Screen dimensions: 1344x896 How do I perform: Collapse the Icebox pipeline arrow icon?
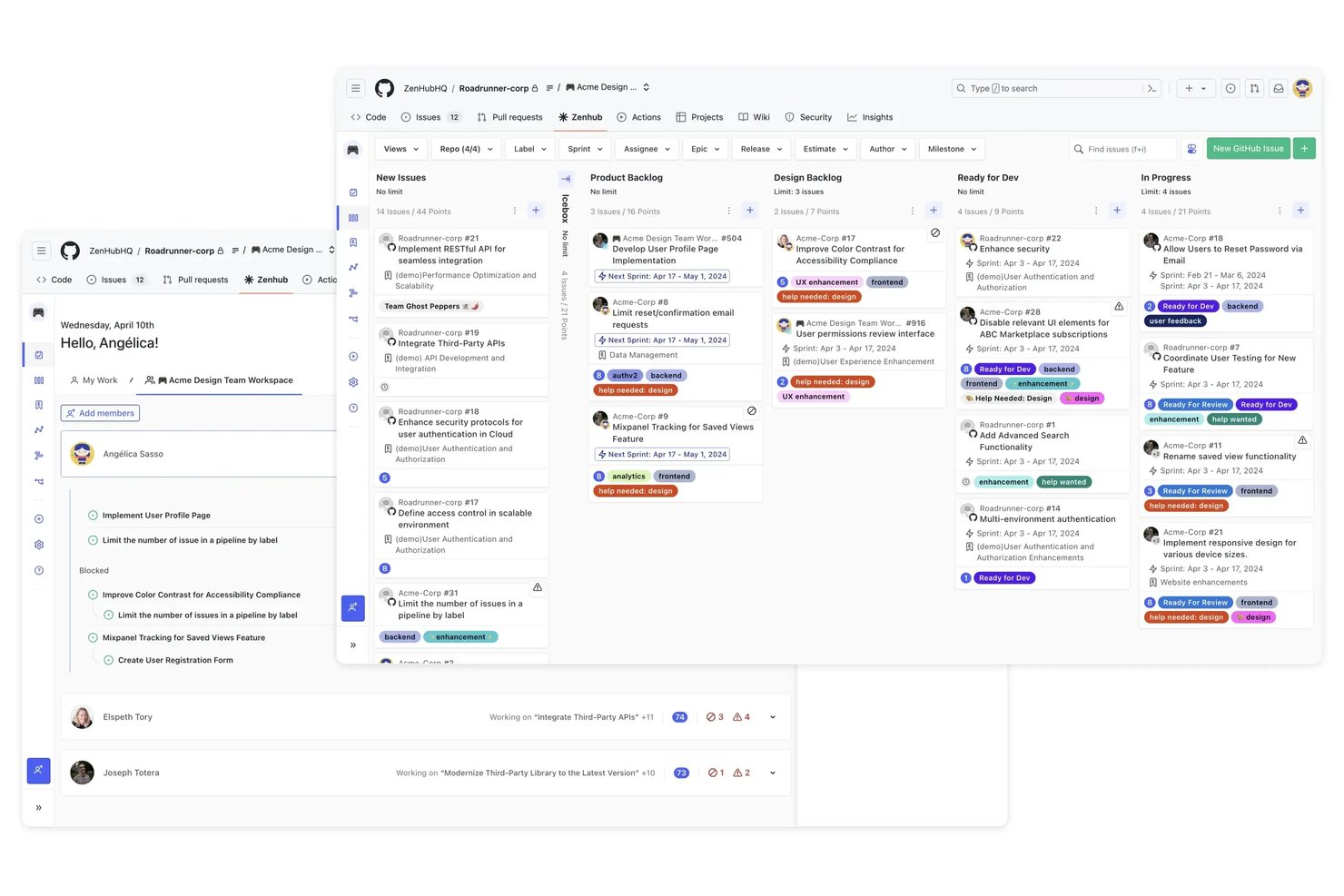(x=565, y=179)
